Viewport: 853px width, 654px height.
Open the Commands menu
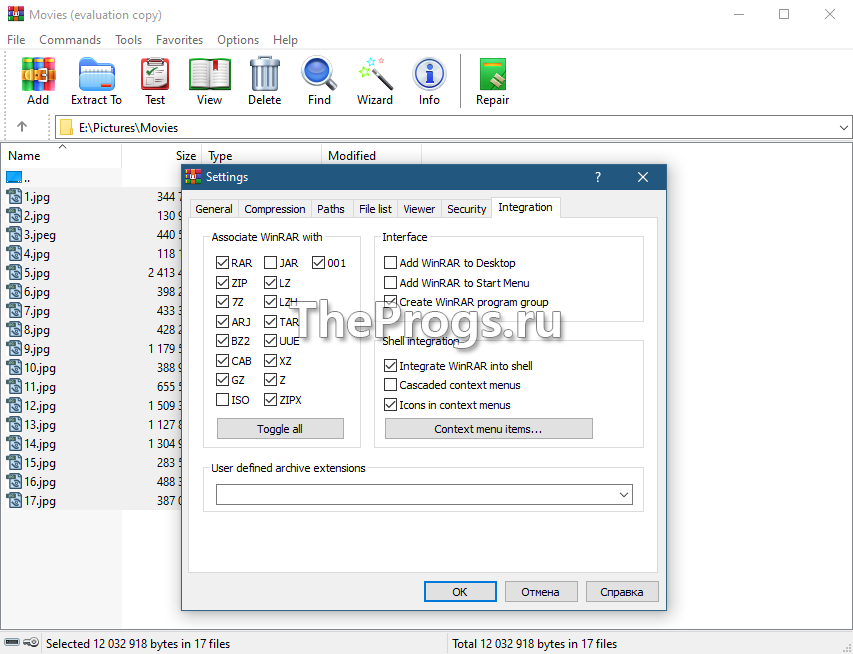pyautogui.click(x=70, y=40)
